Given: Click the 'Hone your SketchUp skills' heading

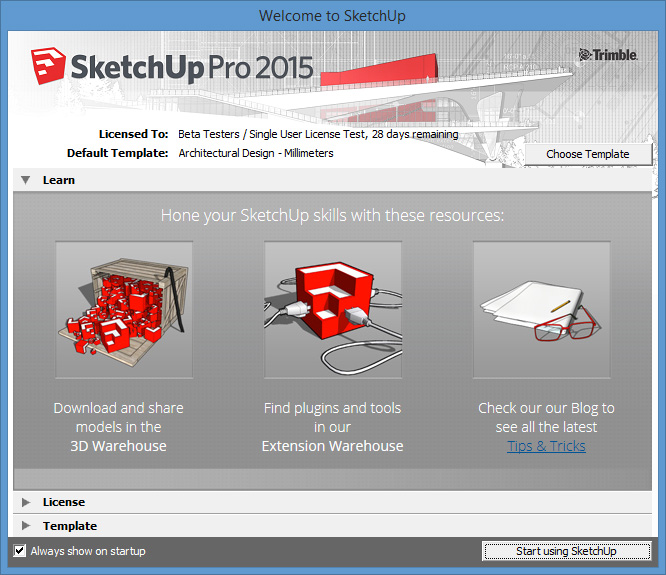Looking at the screenshot, I should 333,215.
